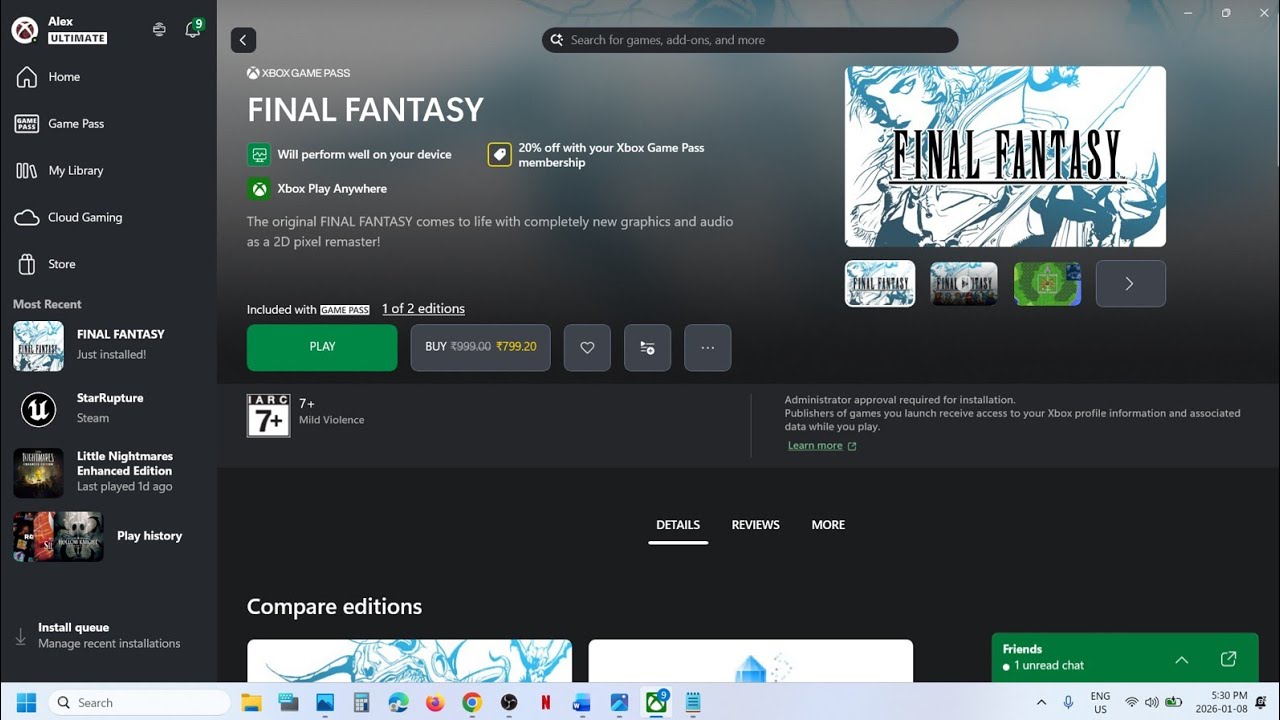Click the IARC 7+ rating badge
The height and width of the screenshot is (720, 1280).
click(268, 415)
